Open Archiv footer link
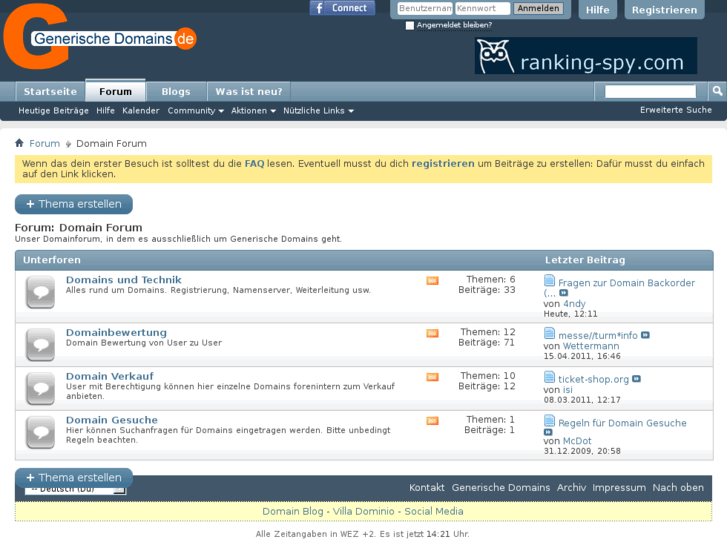 point(571,487)
